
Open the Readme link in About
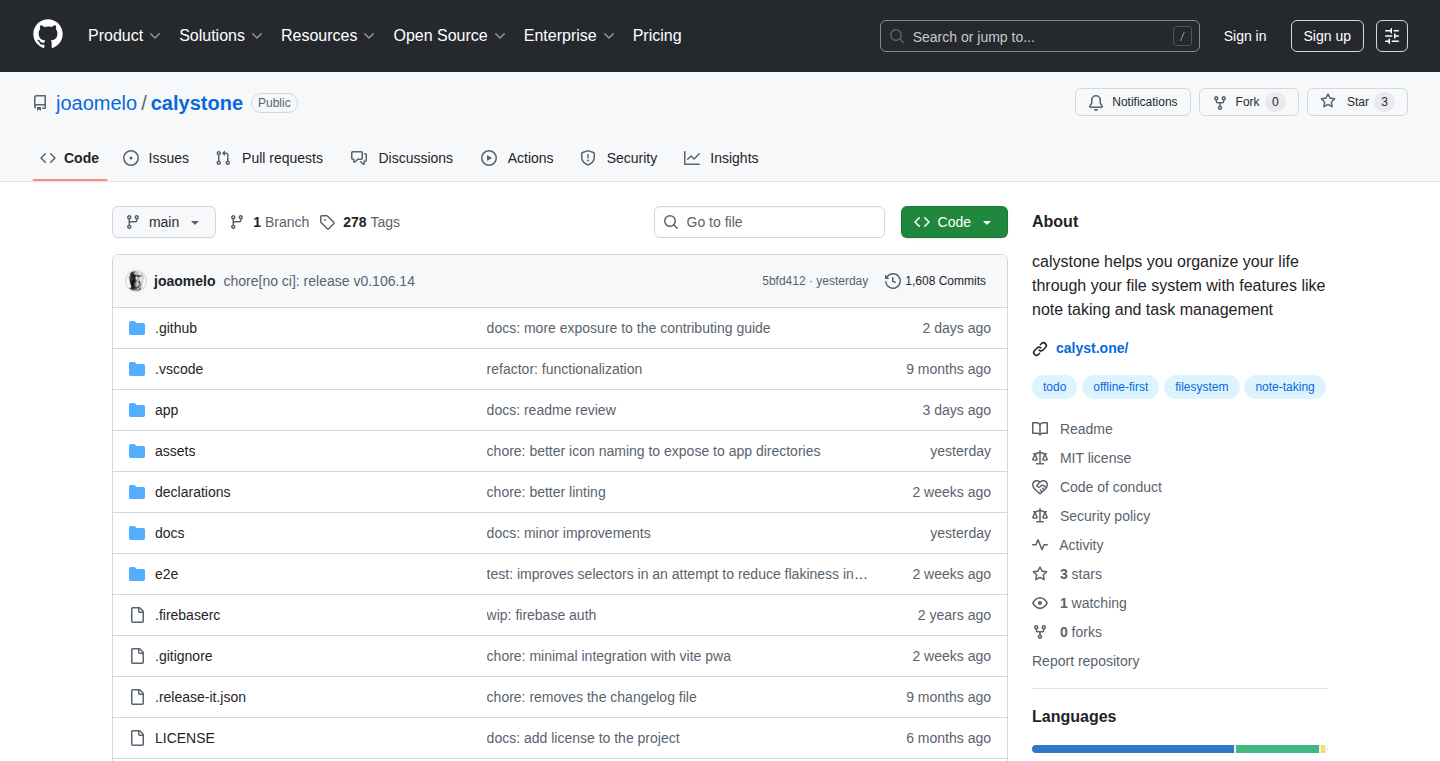tap(1073, 429)
